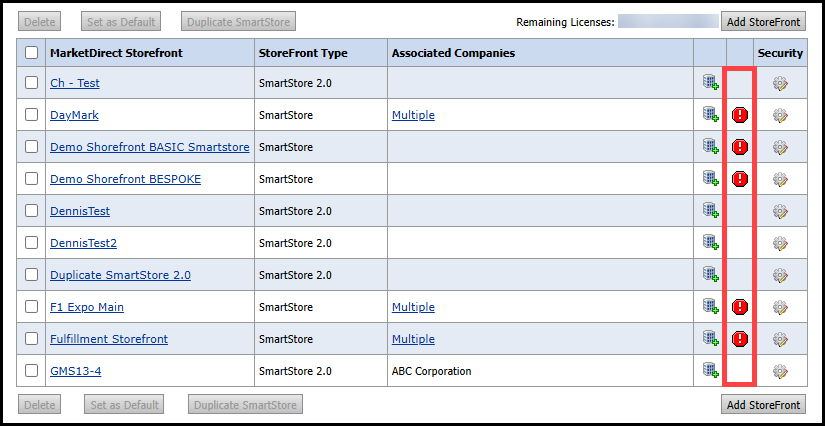
Task: Open security settings for Ch - Test
Action: tap(780, 84)
